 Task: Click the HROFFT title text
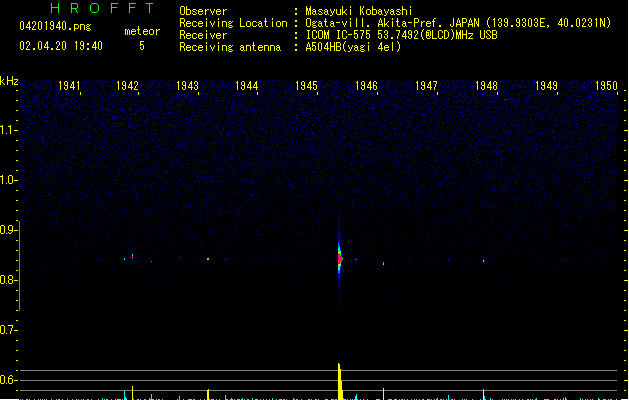click(103, 8)
